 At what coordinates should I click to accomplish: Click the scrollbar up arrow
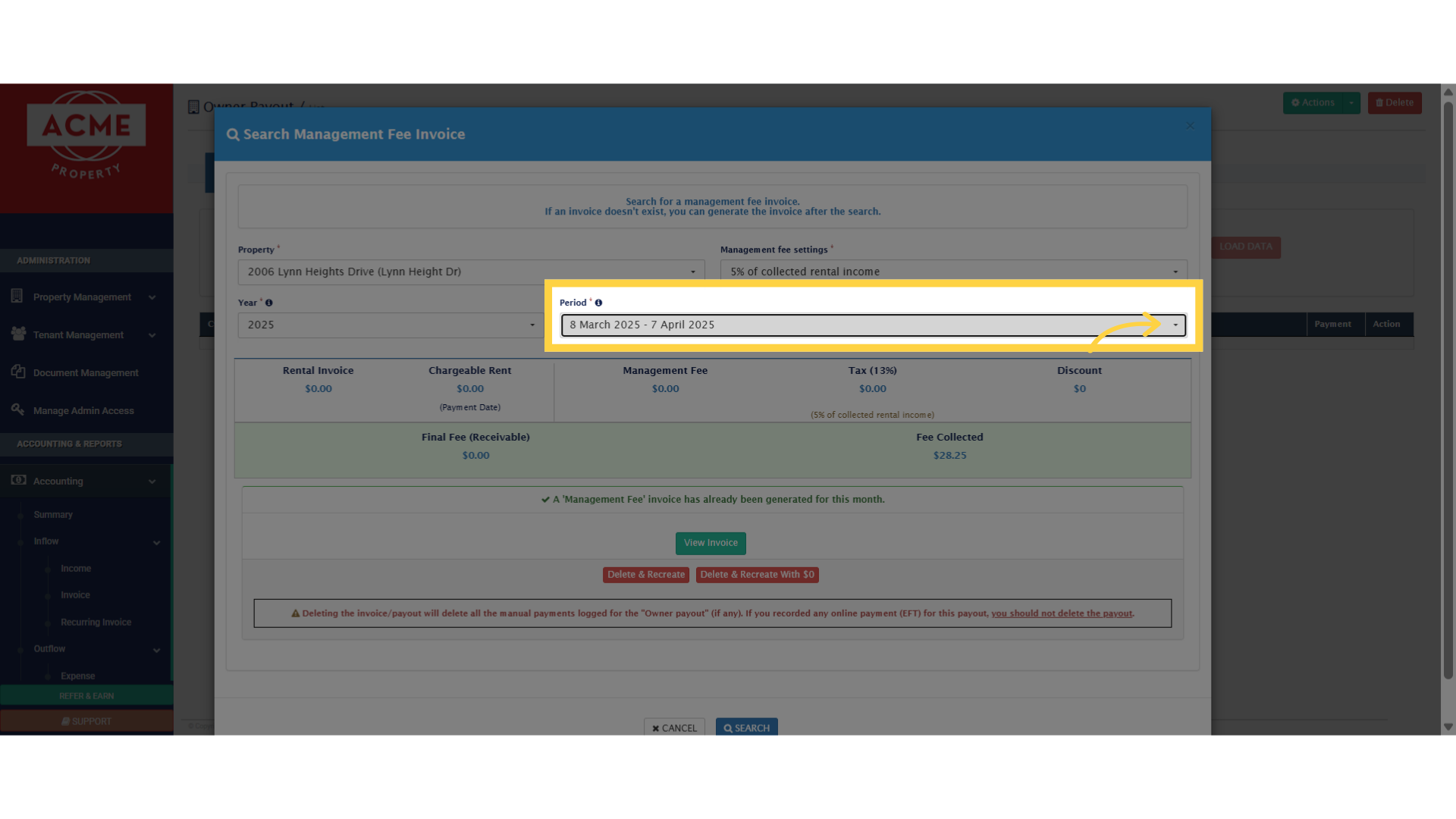[x=1448, y=92]
